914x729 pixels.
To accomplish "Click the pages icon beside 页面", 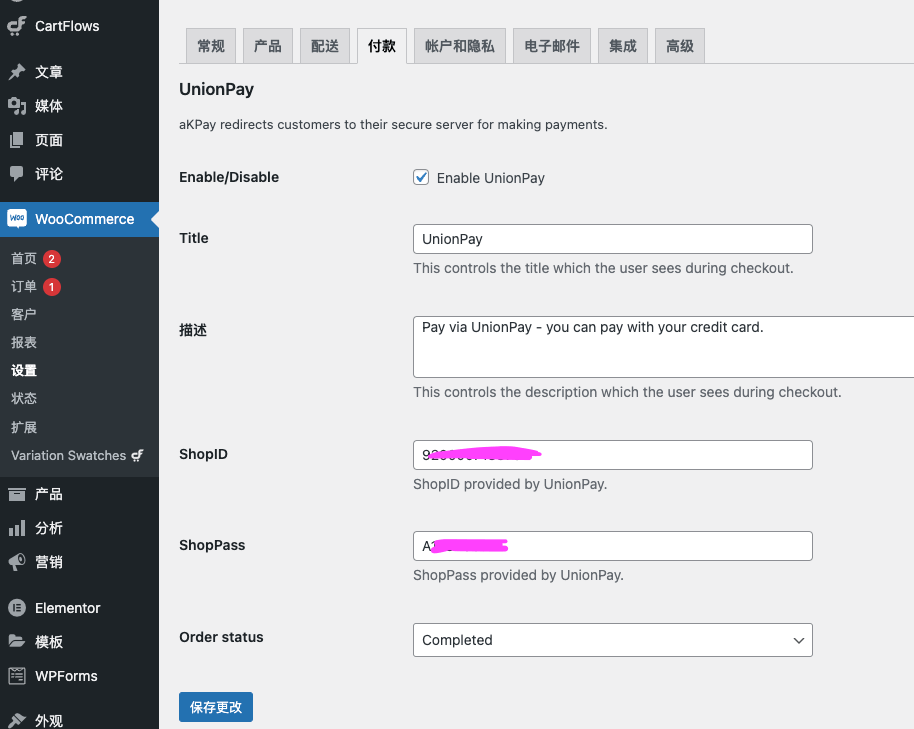I will [17, 140].
